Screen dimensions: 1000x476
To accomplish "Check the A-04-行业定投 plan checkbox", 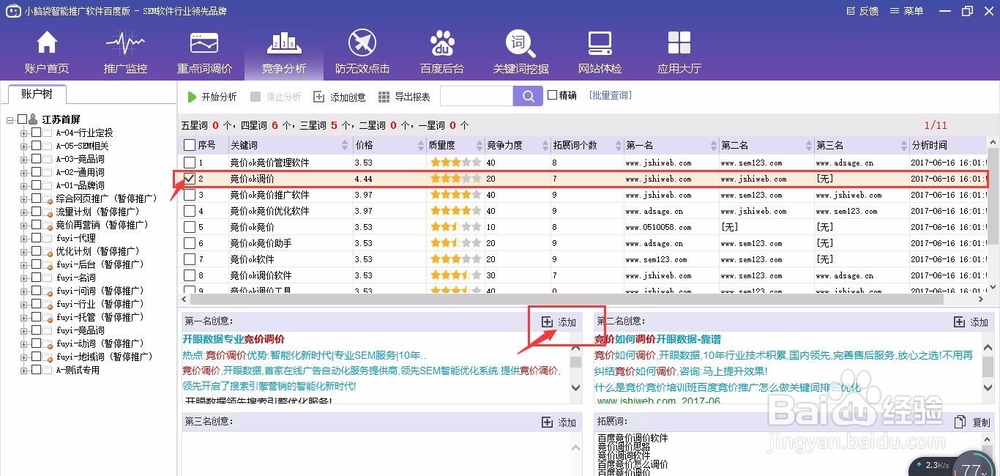I will 36,133.
